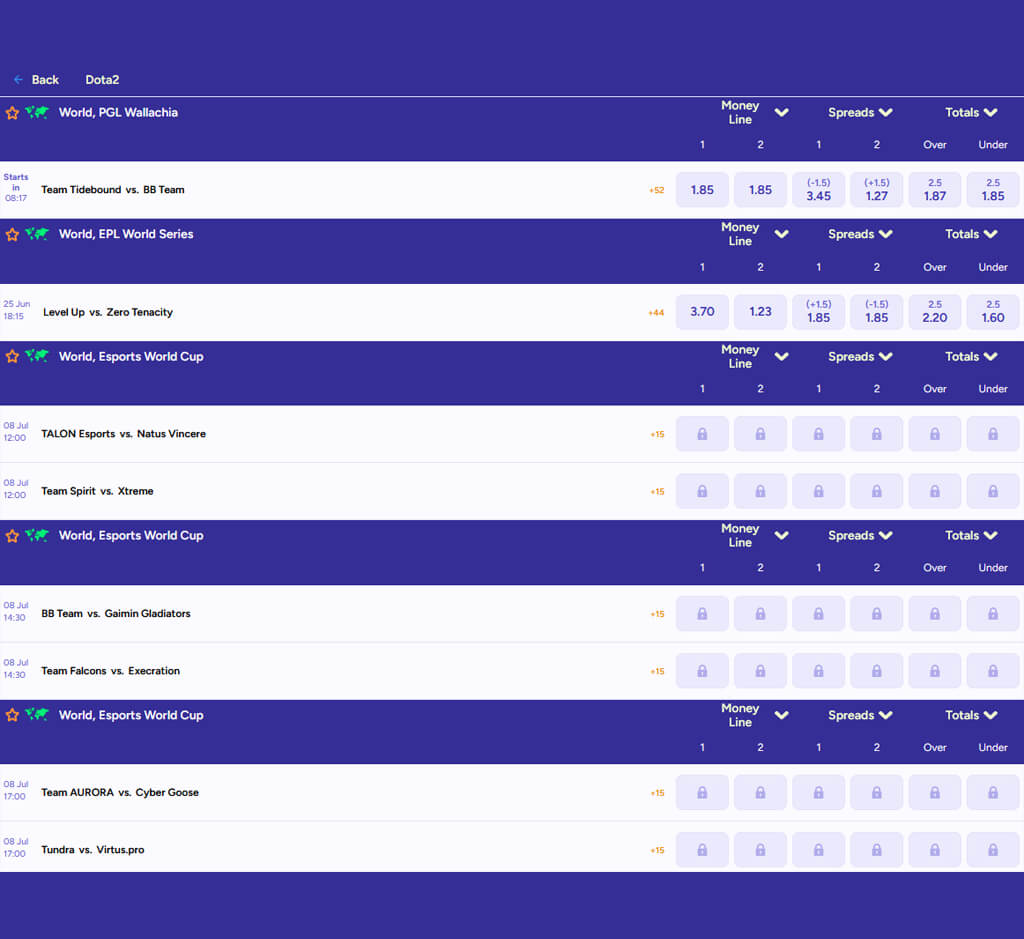The width and height of the screenshot is (1024, 939).
Task: Click the world map icon beside EPL World Series
Action: [37, 234]
